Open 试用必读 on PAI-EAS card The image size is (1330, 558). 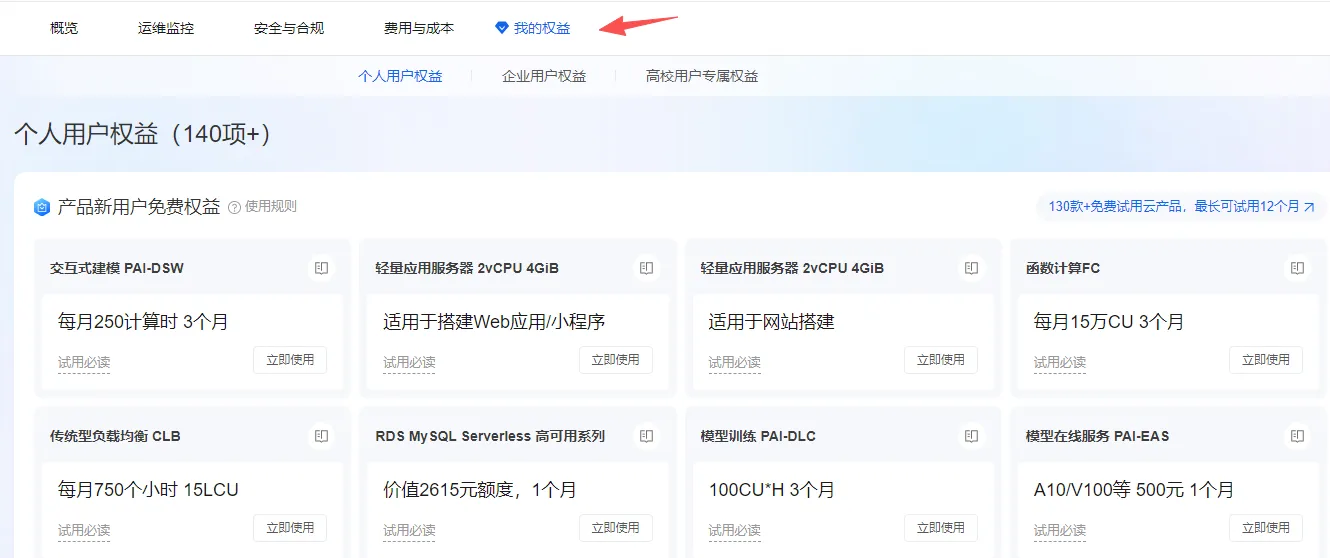1060,530
